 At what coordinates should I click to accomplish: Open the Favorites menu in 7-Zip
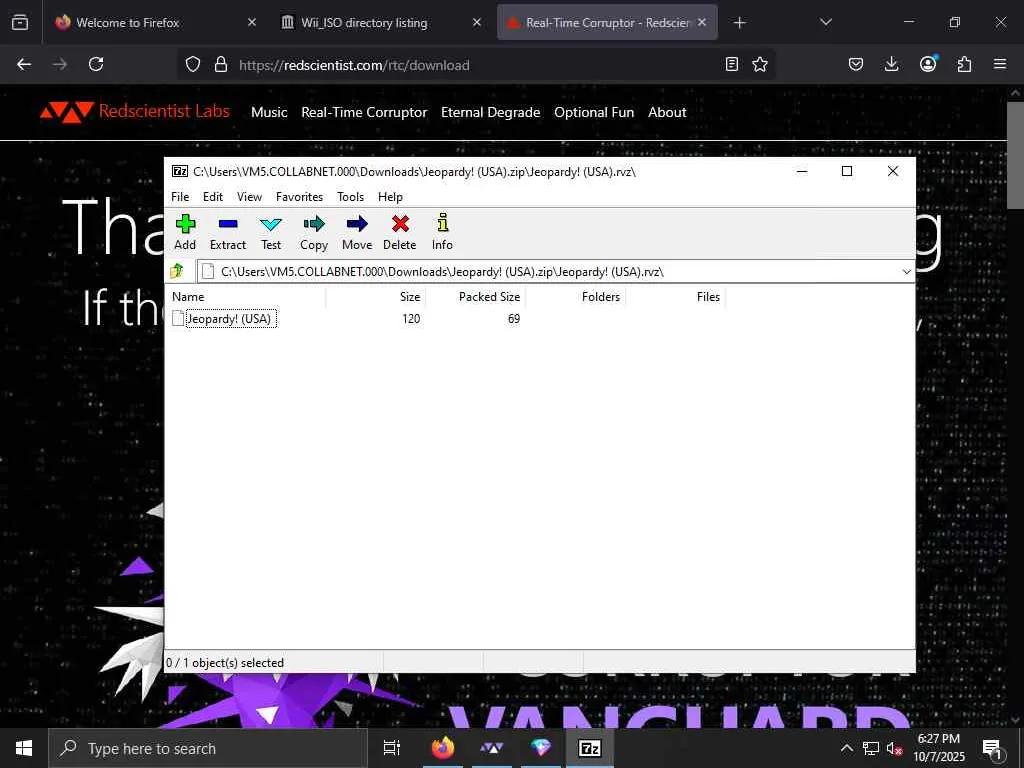299,197
